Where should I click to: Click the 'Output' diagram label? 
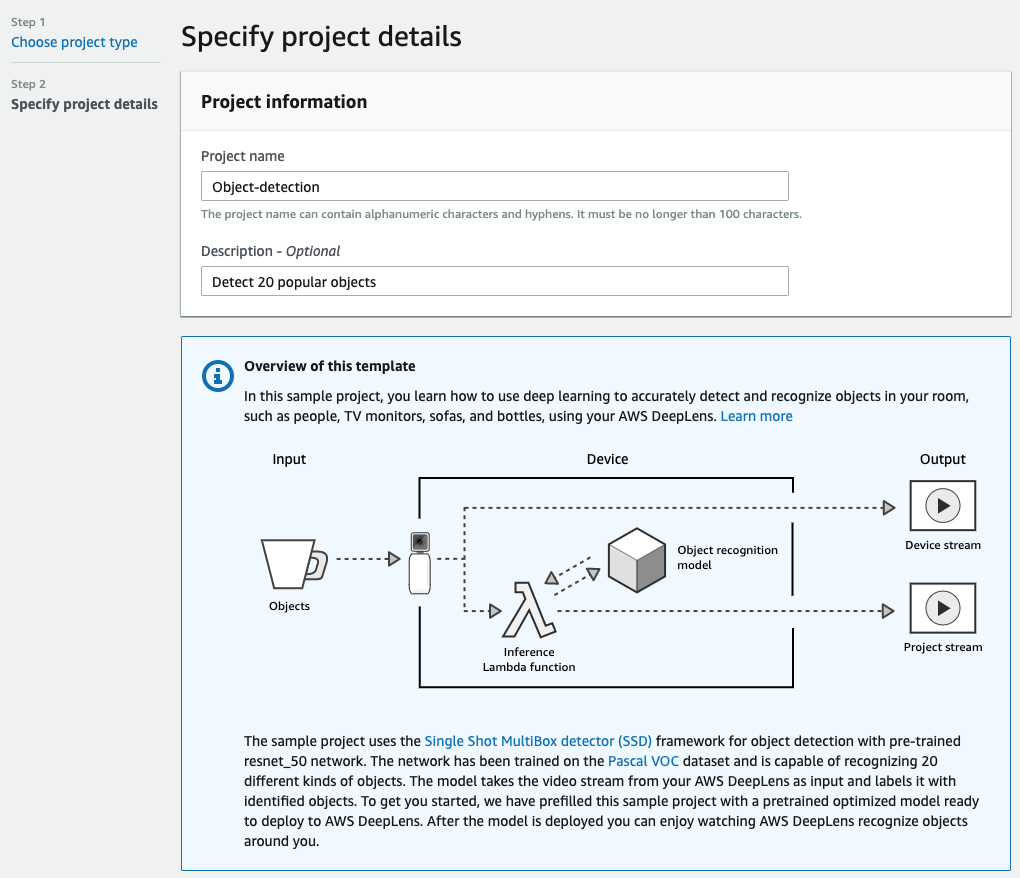(x=943, y=459)
